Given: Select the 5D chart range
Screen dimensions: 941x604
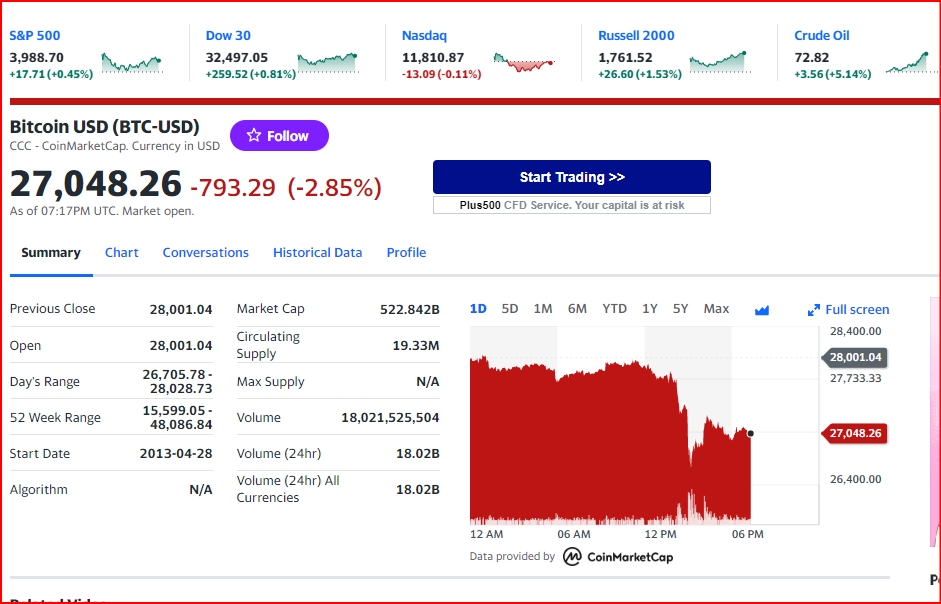Looking at the screenshot, I should pyautogui.click(x=510, y=309).
